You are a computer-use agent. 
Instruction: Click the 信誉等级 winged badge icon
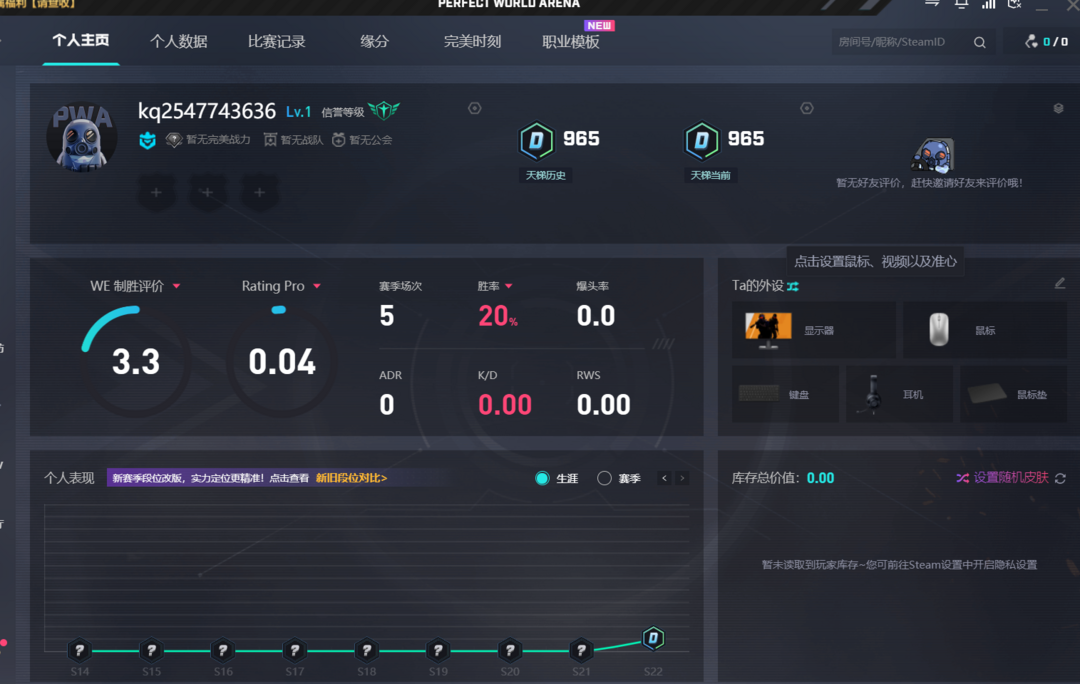383,111
